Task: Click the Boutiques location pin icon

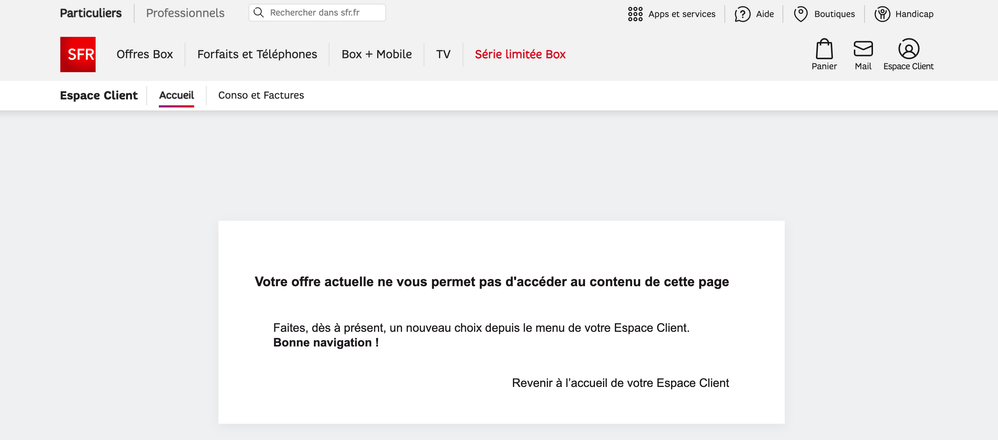Action: [801, 14]
